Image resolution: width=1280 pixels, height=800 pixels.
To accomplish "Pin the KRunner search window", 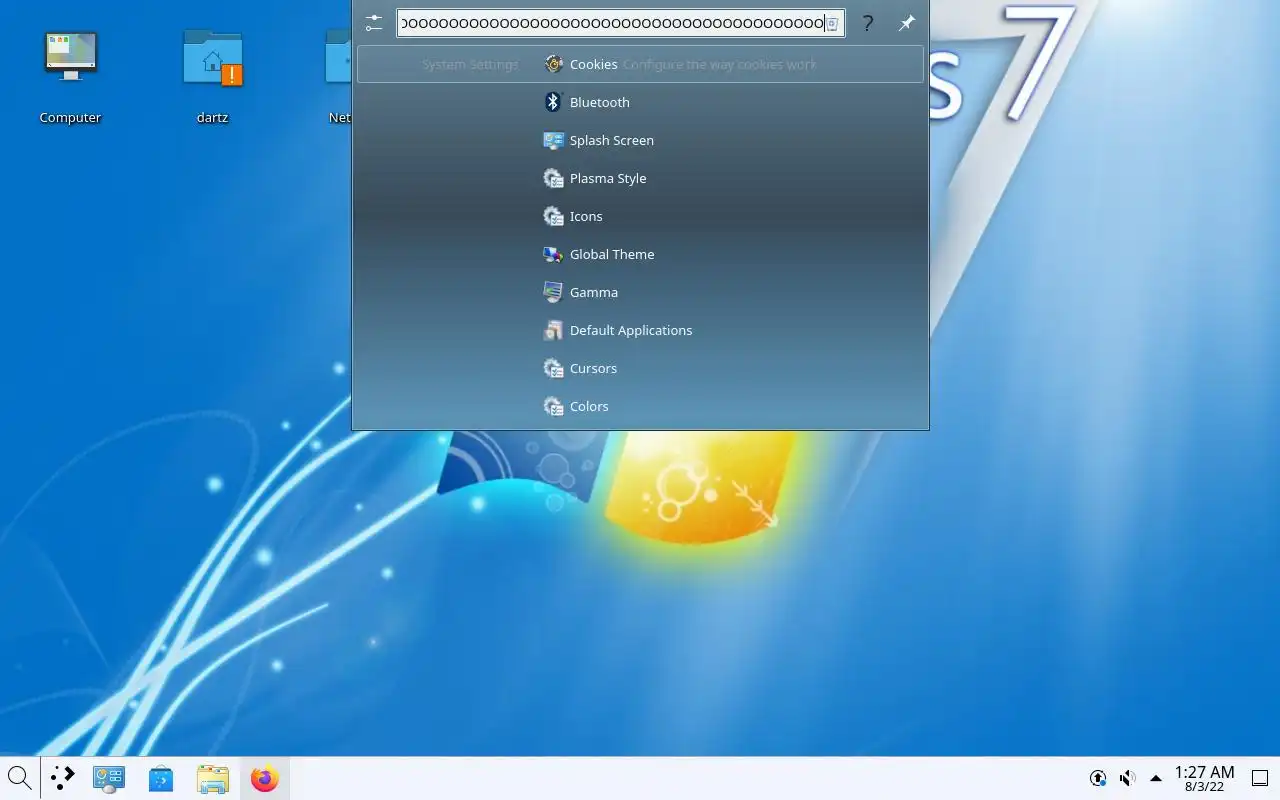I will click(906, 23).
